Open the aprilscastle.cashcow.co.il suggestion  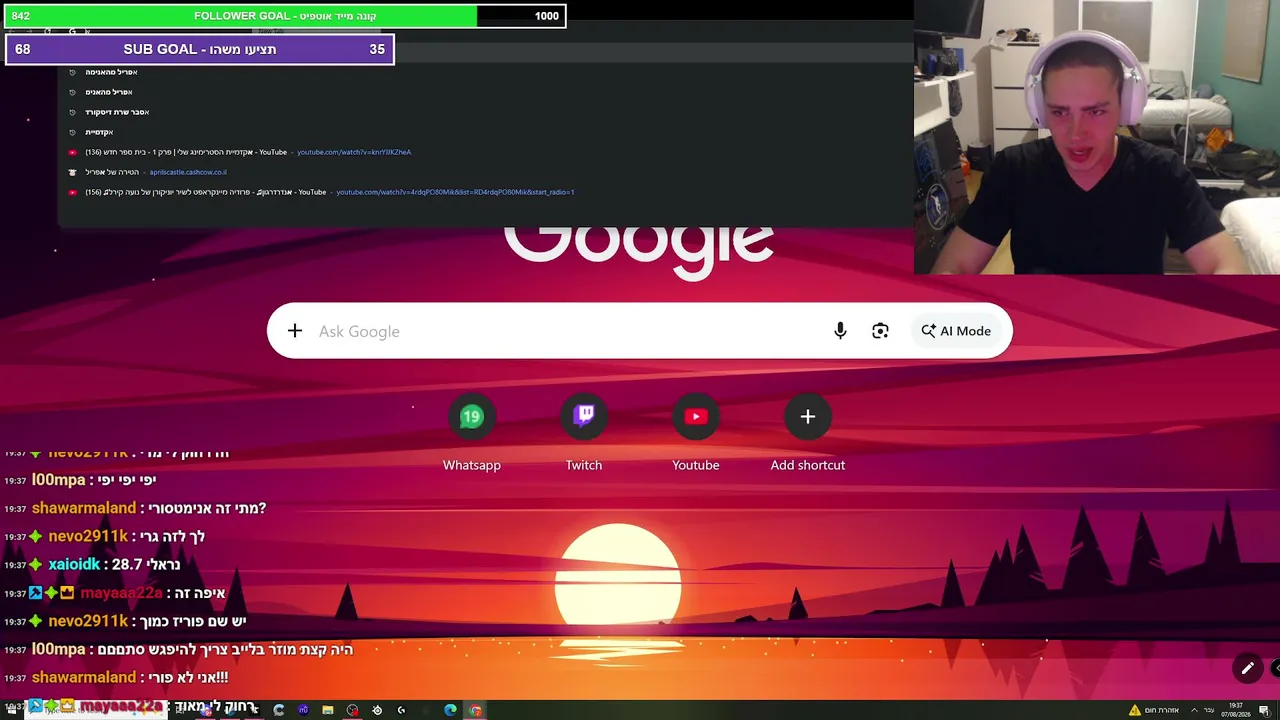486,172
